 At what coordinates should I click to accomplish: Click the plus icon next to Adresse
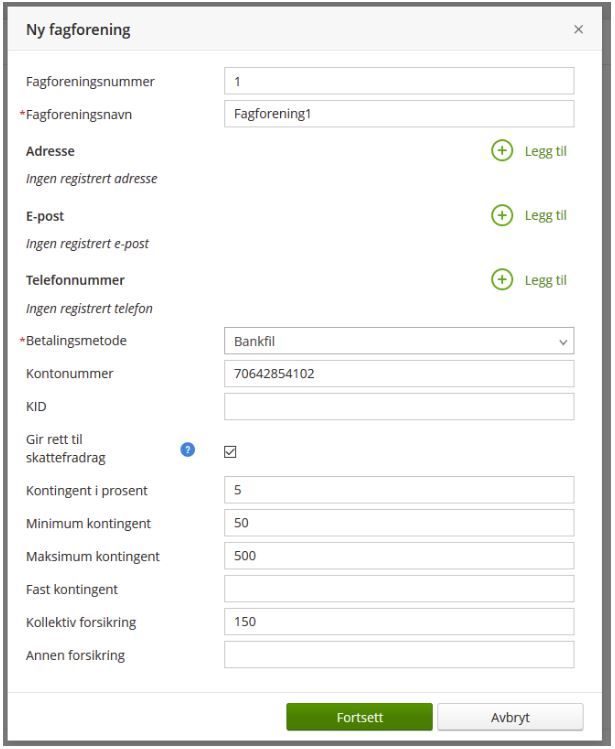pos(502,150)
